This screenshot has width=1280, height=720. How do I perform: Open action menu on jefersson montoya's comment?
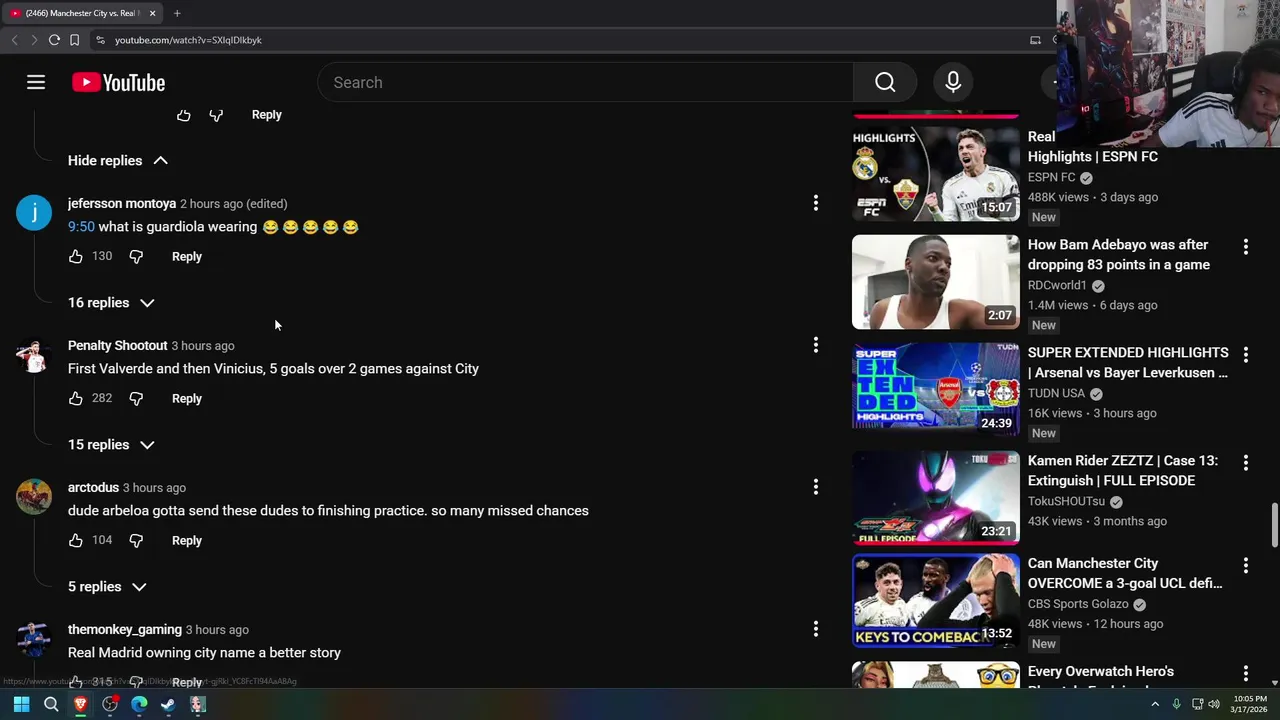click(816, 203)
